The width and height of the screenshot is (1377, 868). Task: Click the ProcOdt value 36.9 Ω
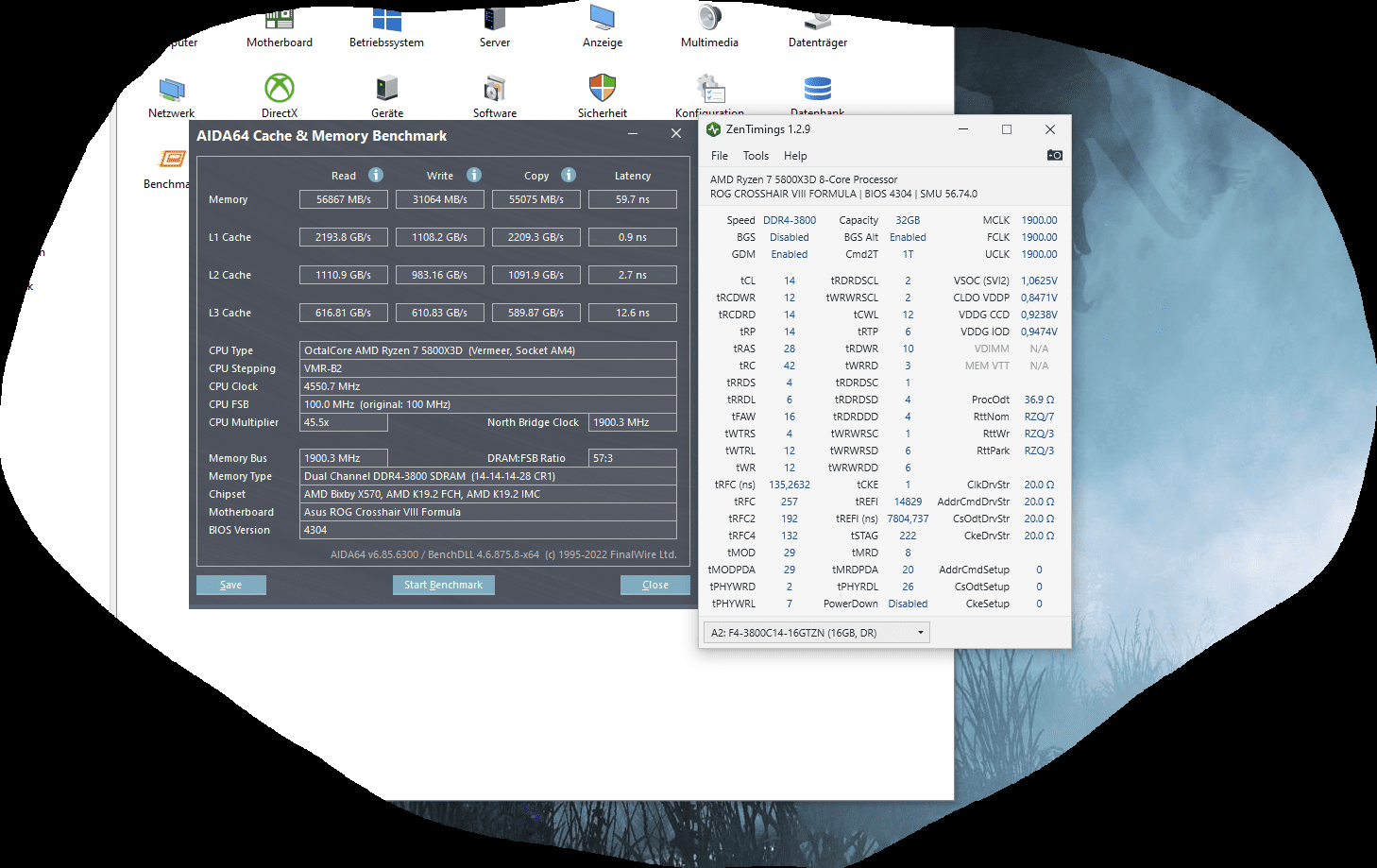point(1039,400)
